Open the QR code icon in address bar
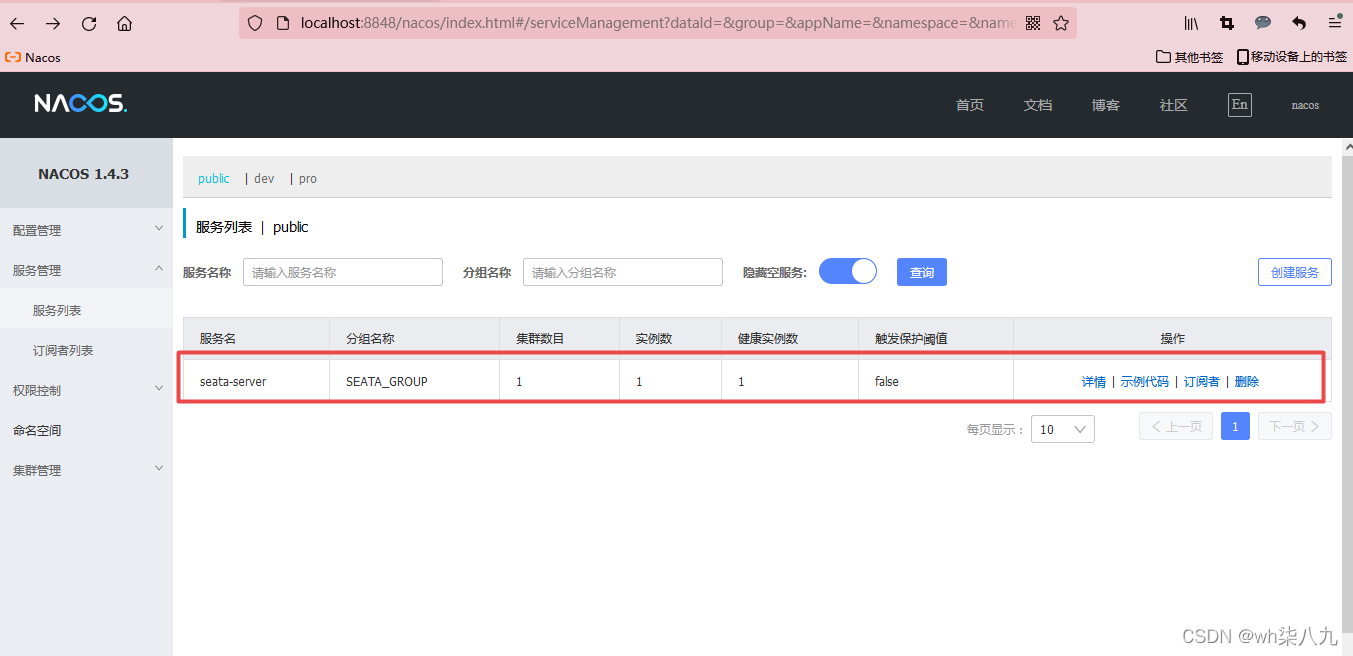Image resolution: width=1353 pixels, height=656 pixels. point(1033,23)
